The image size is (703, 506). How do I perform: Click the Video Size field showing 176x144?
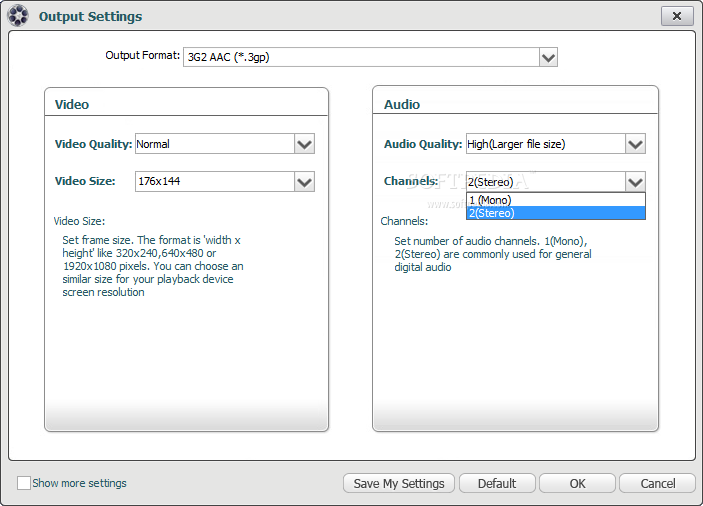[214, 182]
